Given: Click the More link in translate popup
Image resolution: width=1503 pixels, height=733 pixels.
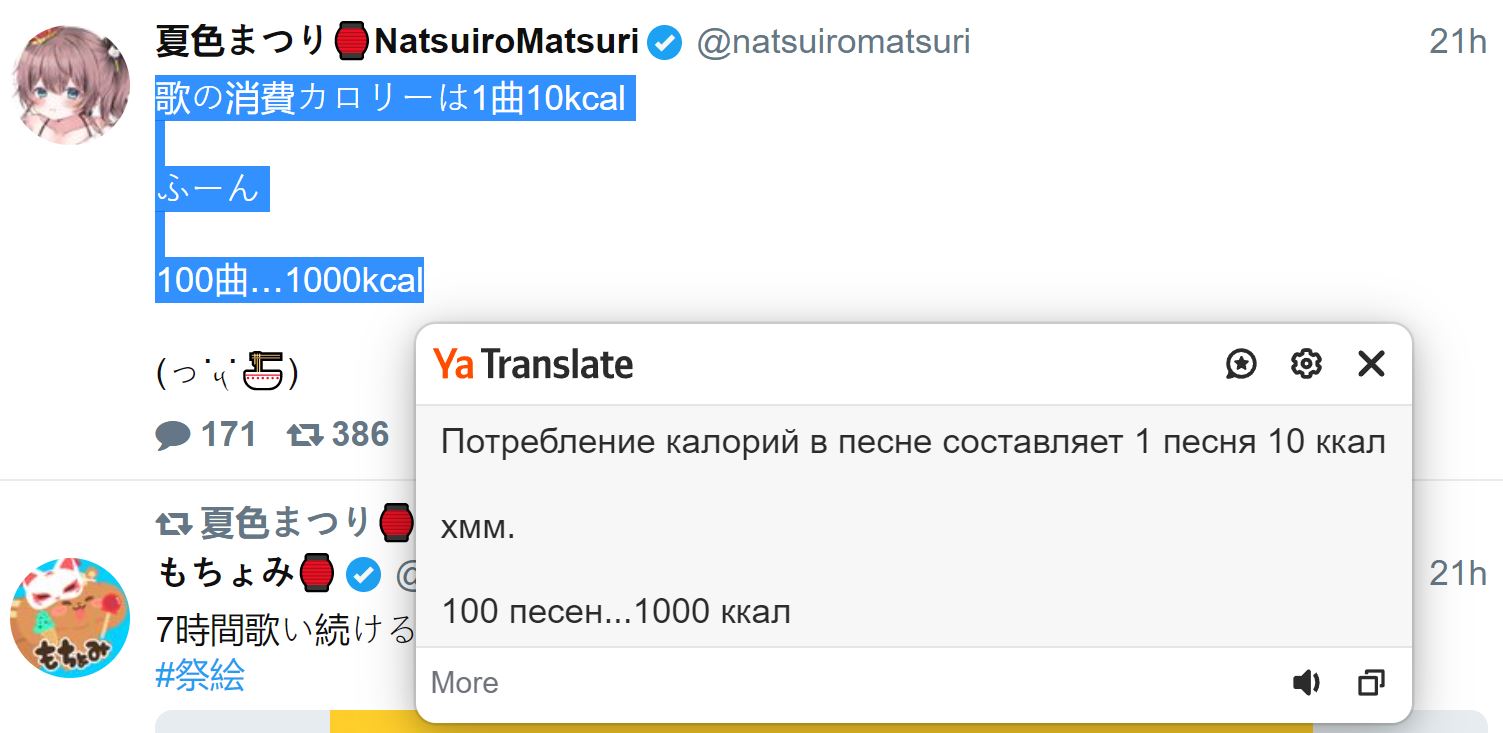Looking at the screenshot, I should pyautogui.click(x=465, y=683).
